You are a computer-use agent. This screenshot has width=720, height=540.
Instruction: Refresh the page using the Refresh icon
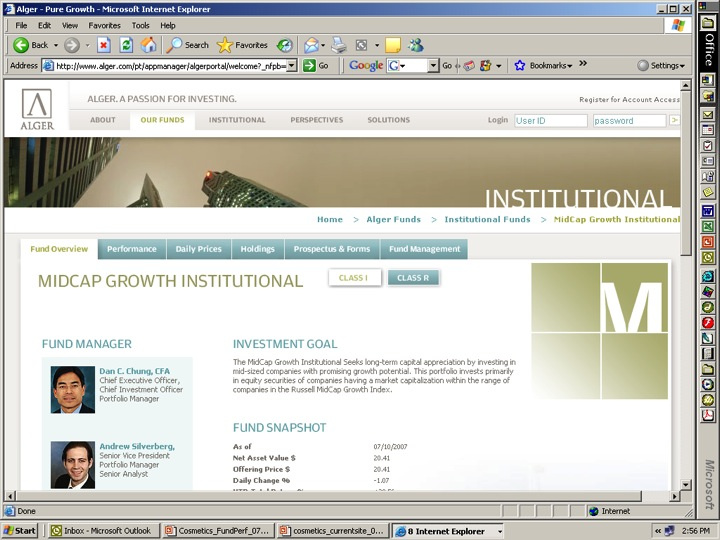point(126,45)
